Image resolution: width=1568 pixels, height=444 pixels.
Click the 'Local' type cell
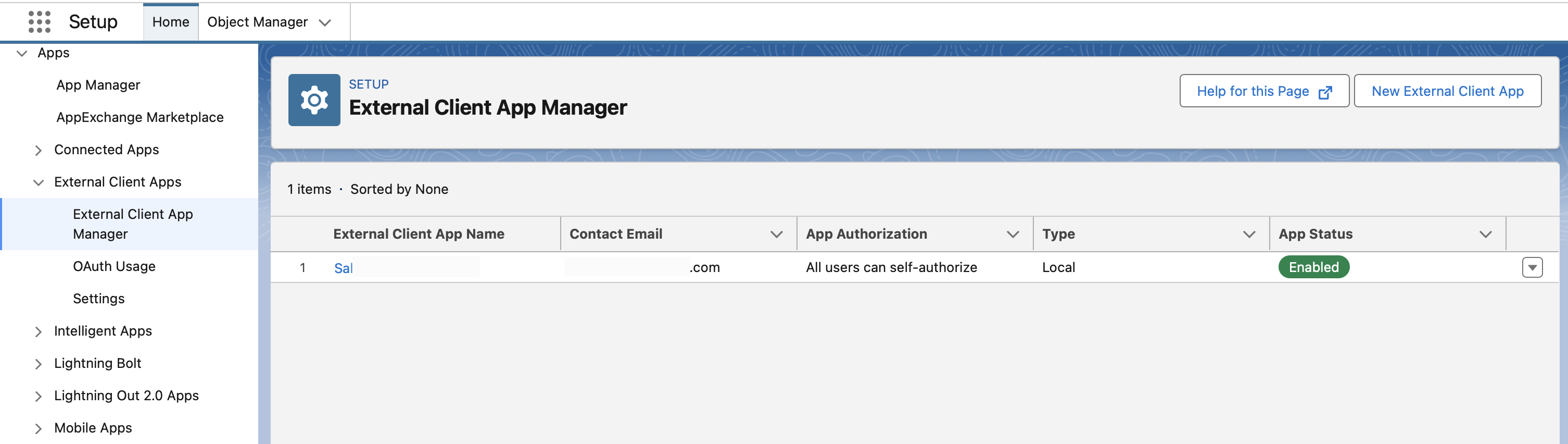[x=1058, y=267]
